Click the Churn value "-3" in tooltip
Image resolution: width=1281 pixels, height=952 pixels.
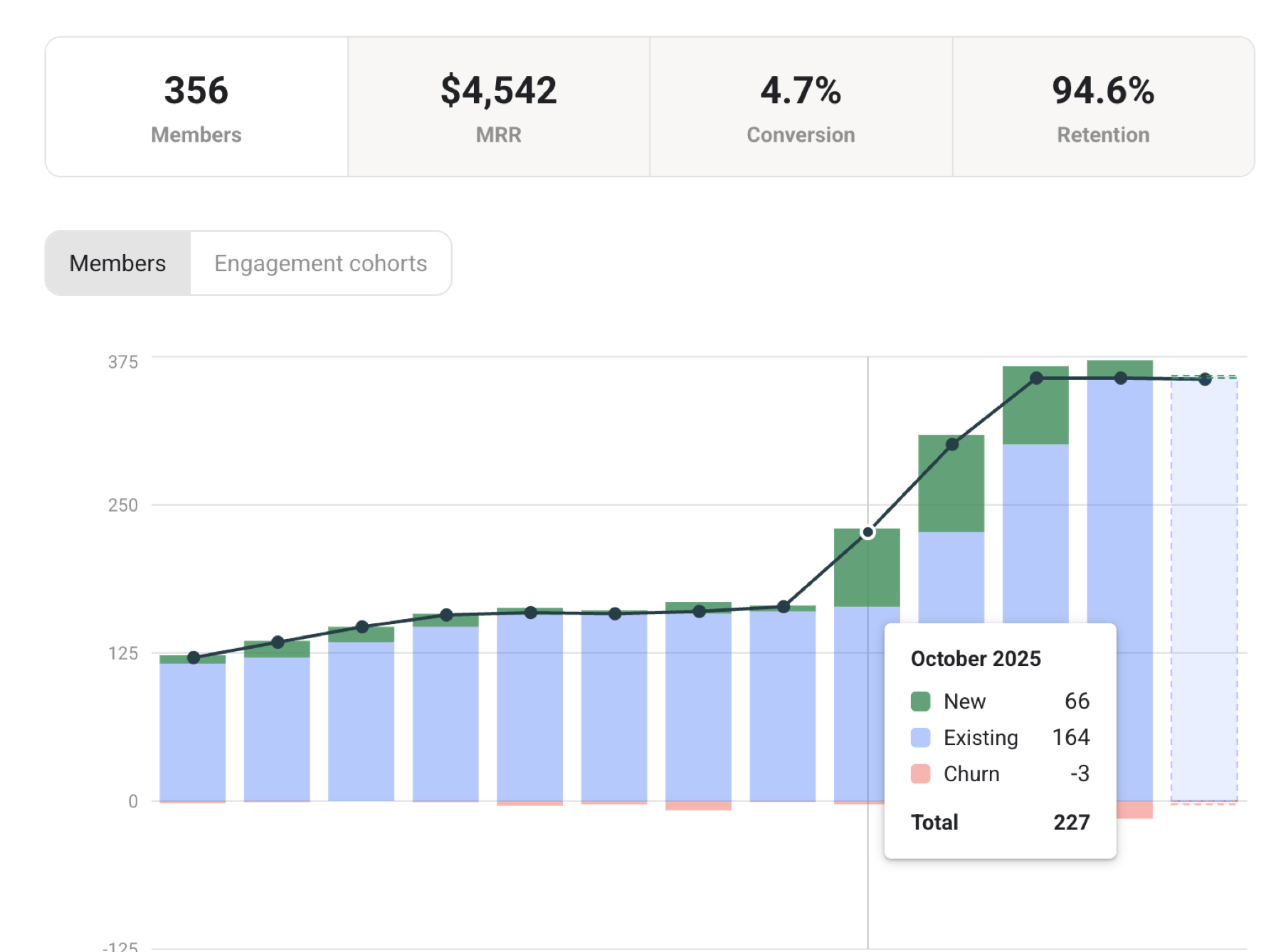[x=1080, y=774]
